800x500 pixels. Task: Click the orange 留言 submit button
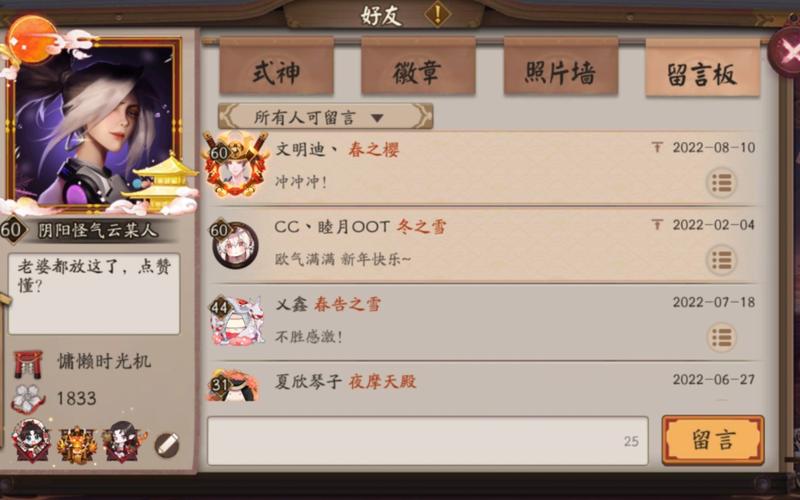point(713,440)
